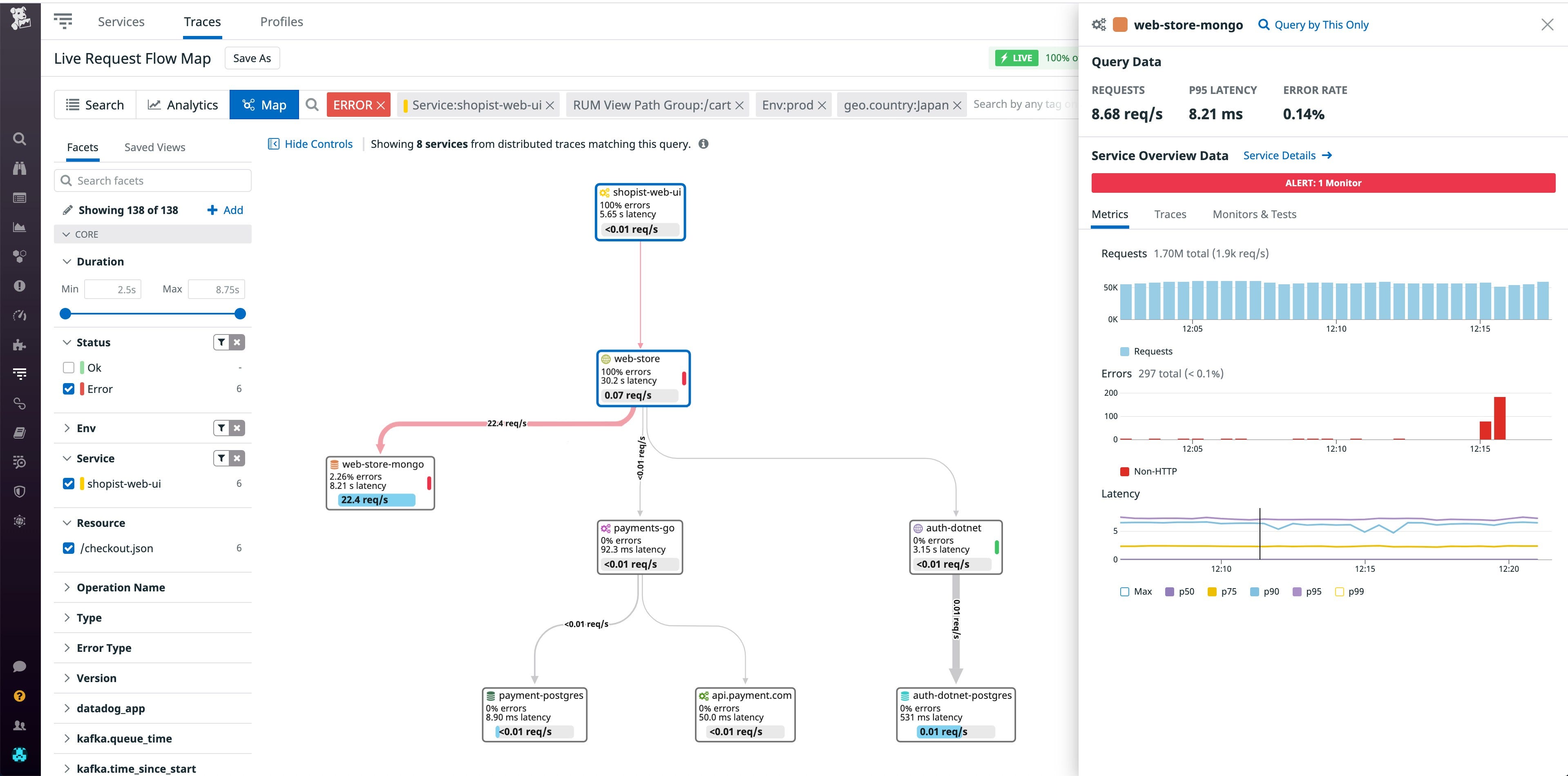Screen dimensions: 1568x776
Task: Open the Metrics chart icon in sidebar
Action: 20,227
